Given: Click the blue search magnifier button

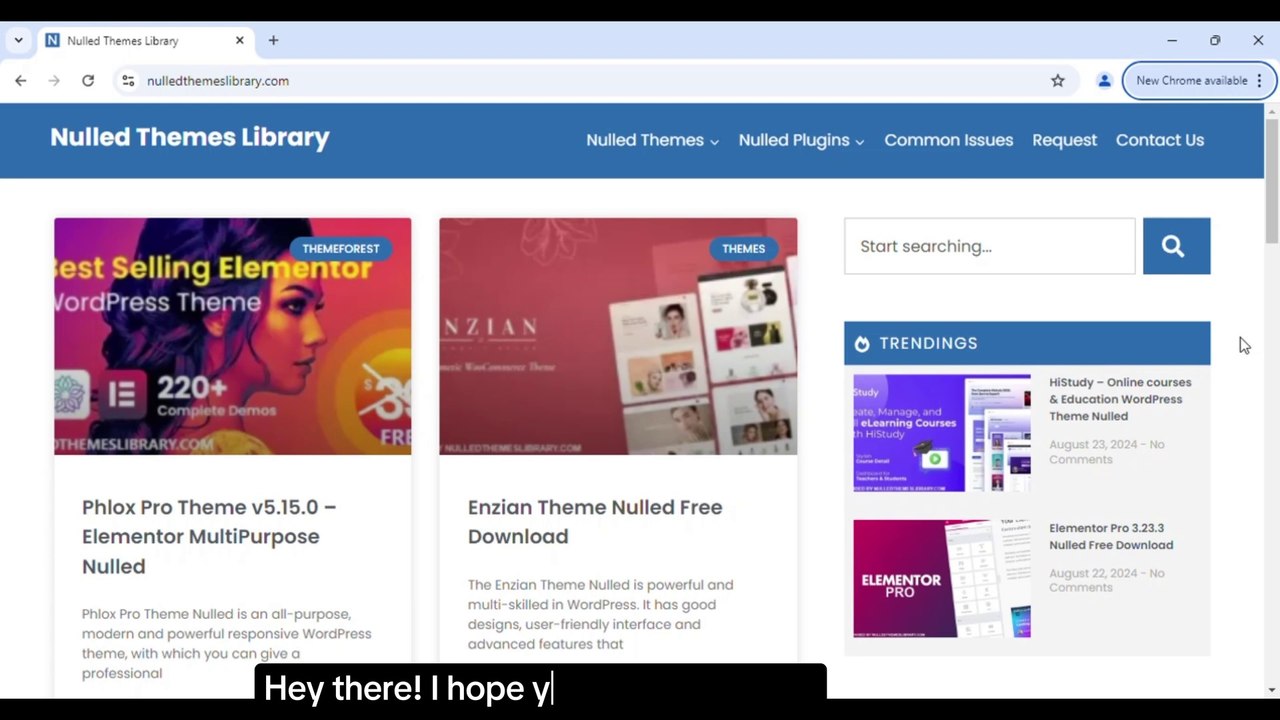Looking at the screenshot, I should point(1176,246).
